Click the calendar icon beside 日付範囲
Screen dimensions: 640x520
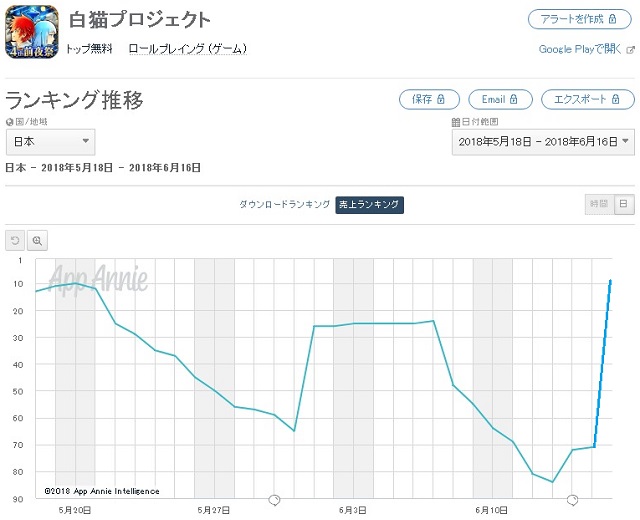[455, 122]
